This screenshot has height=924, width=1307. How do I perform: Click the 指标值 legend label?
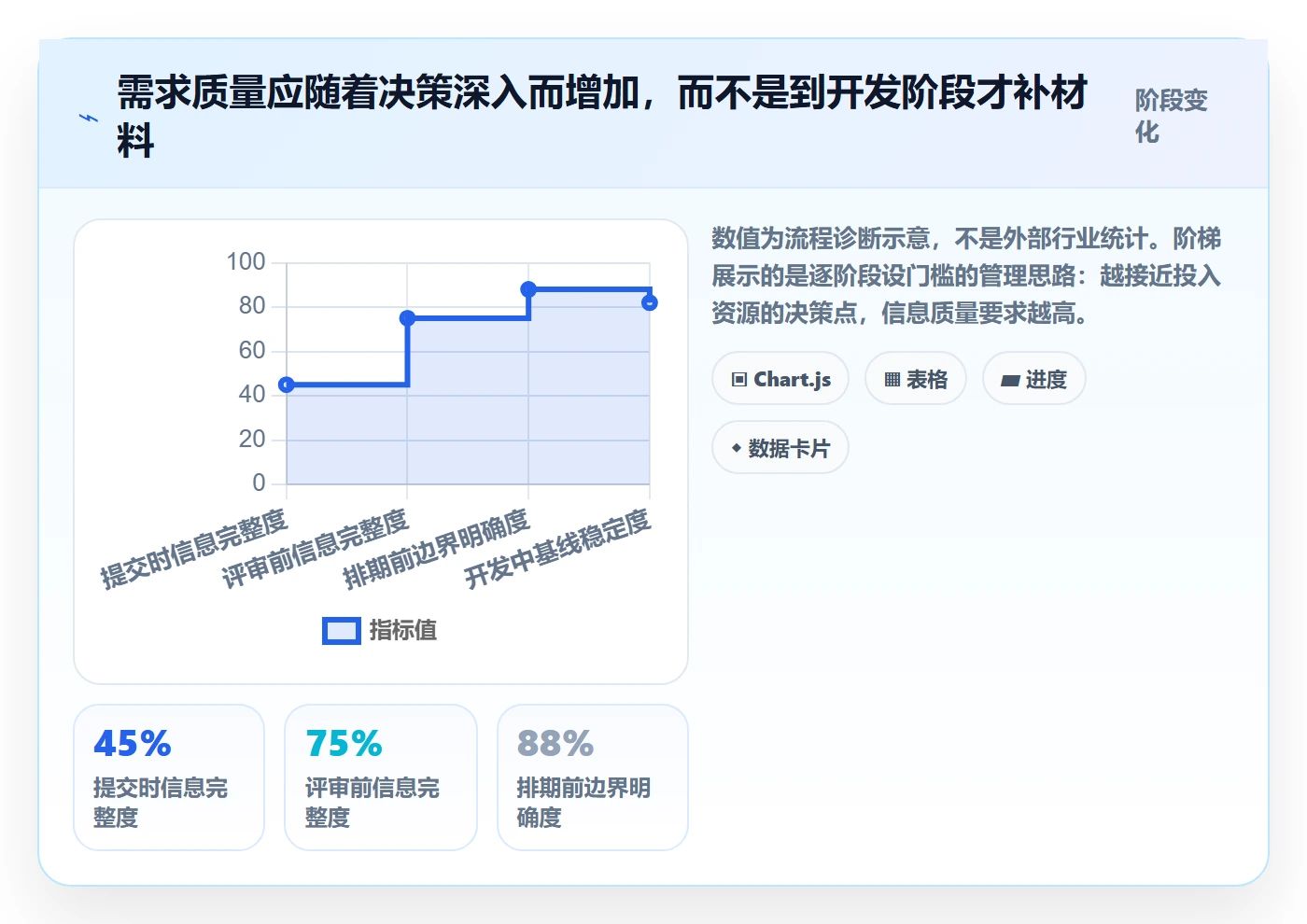pyautogui.click(x=403, y=631)
